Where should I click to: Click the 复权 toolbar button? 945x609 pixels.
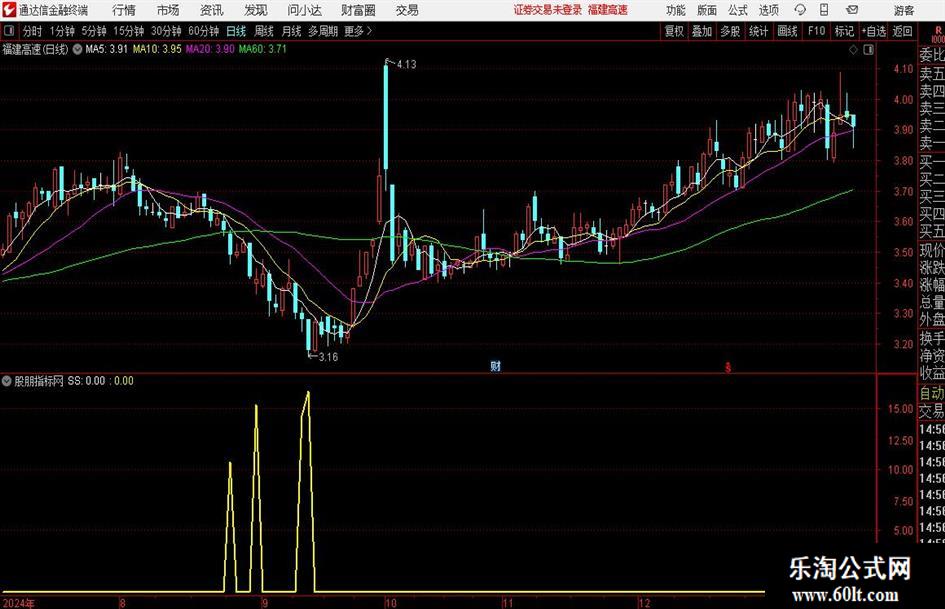[x=674, y=31]
